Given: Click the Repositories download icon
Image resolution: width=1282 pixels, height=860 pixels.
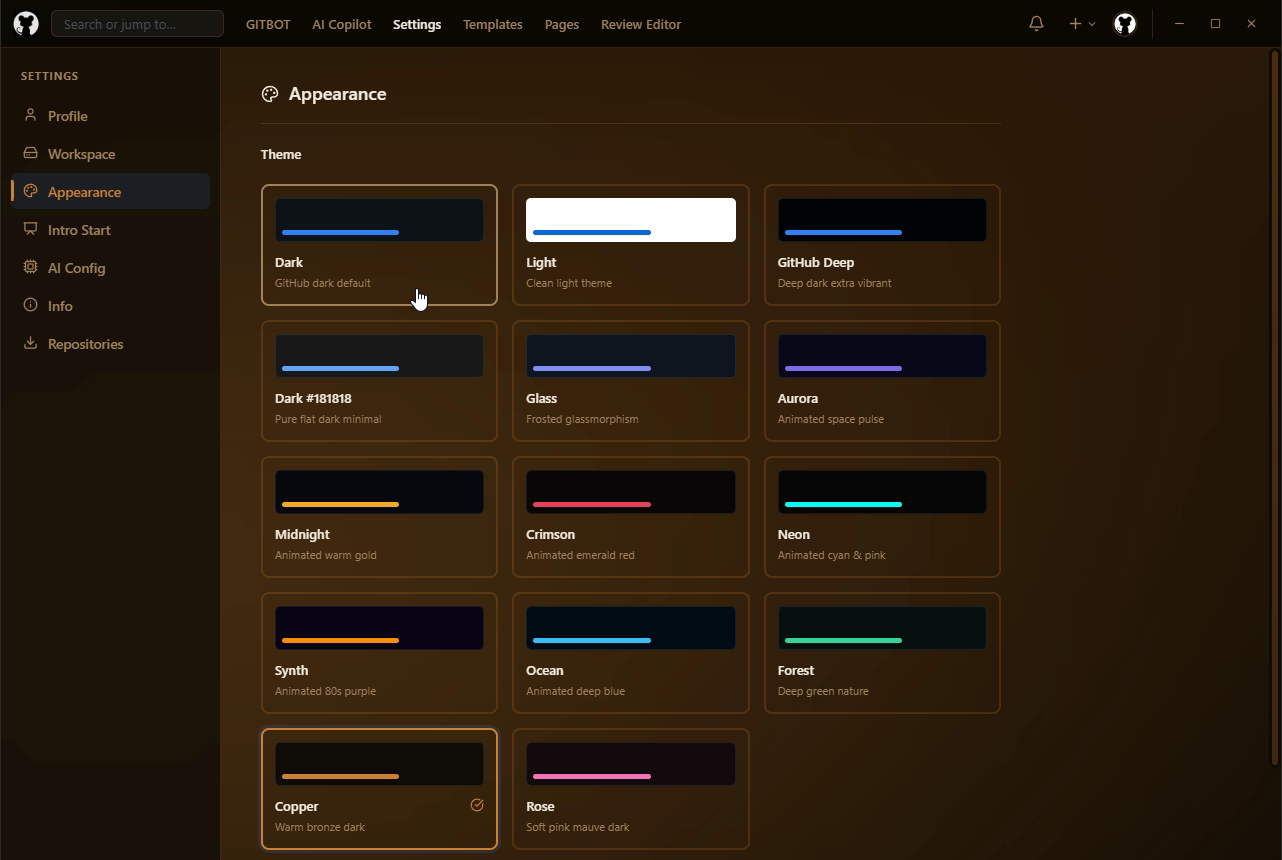Looking at the screenshot, I should pos(31,343).
